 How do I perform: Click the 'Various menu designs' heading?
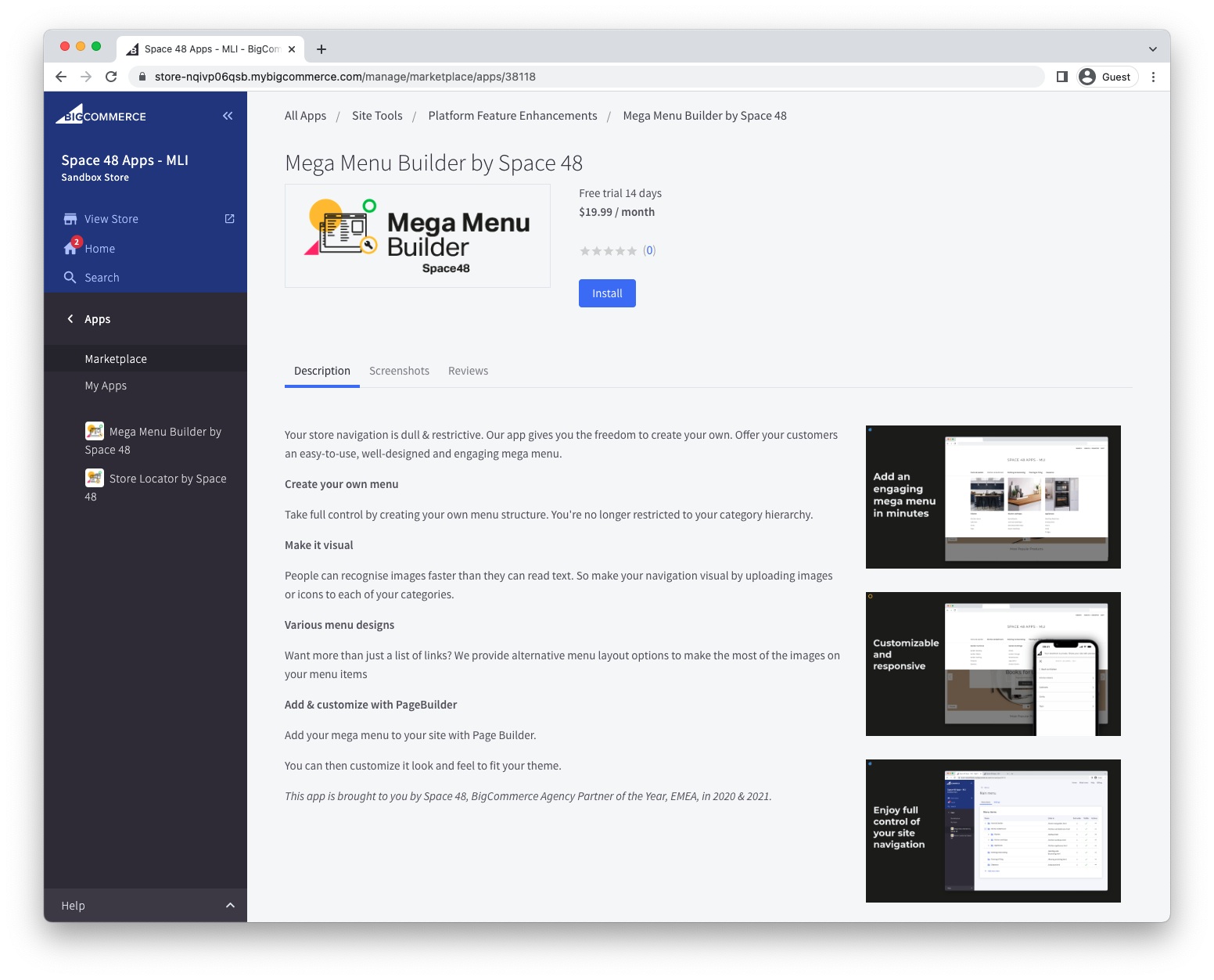(x=339, y=625)
